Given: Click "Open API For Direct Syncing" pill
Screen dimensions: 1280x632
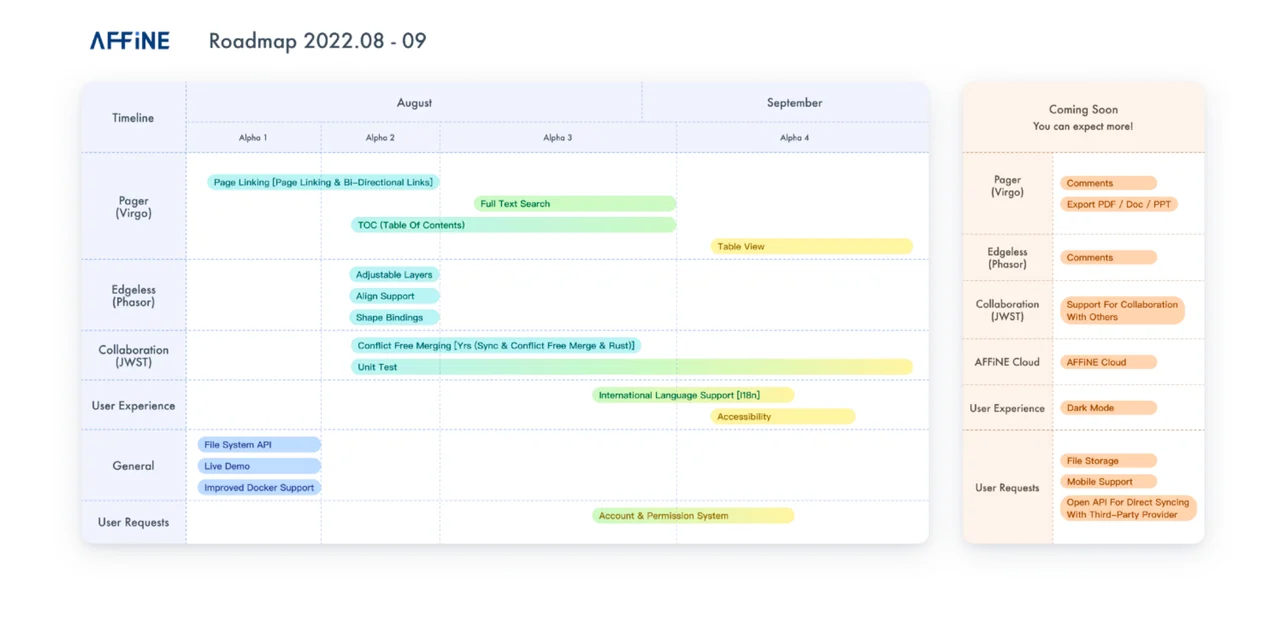Looking at the screenshot, I should pos(1128,509).
